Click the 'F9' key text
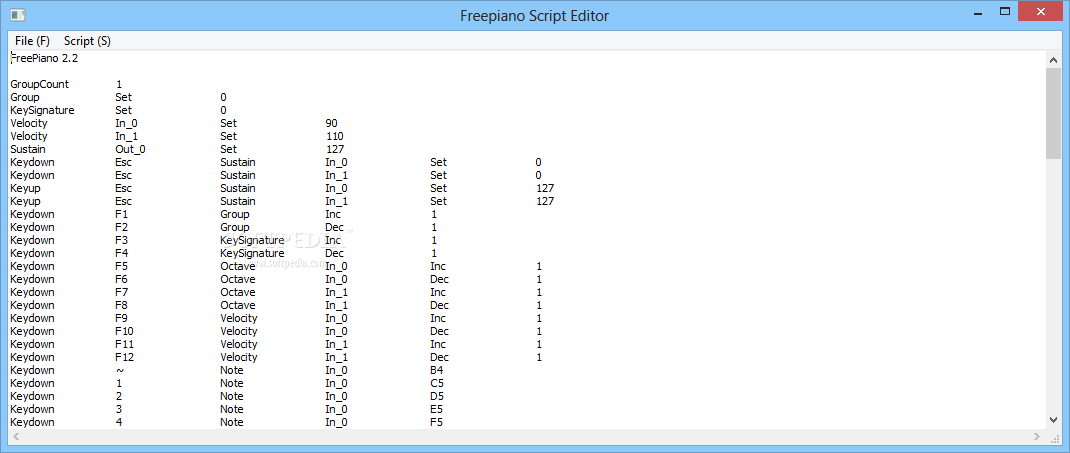Viewport: 1070px width, 453px height. 122,318
